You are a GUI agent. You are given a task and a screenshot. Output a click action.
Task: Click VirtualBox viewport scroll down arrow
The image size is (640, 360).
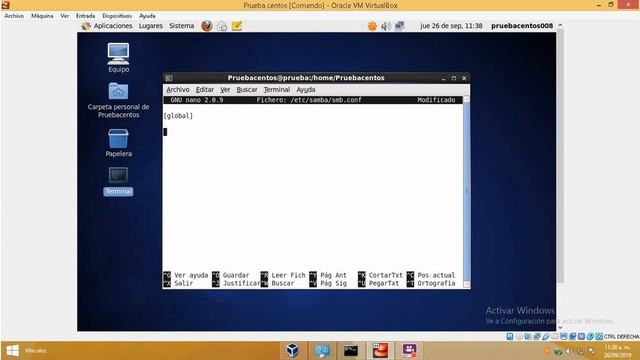click(x=560, y=327)
